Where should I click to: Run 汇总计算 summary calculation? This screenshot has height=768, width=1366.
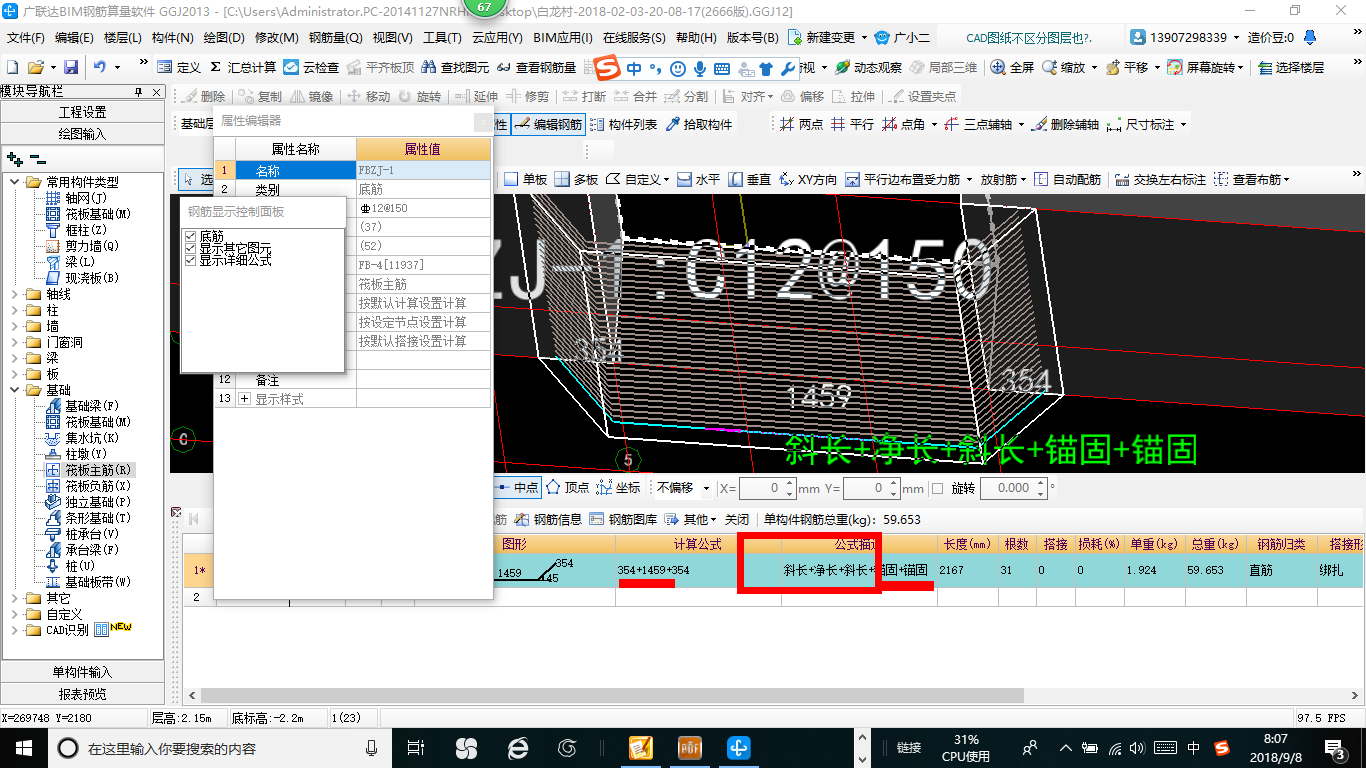click(242, 67)
